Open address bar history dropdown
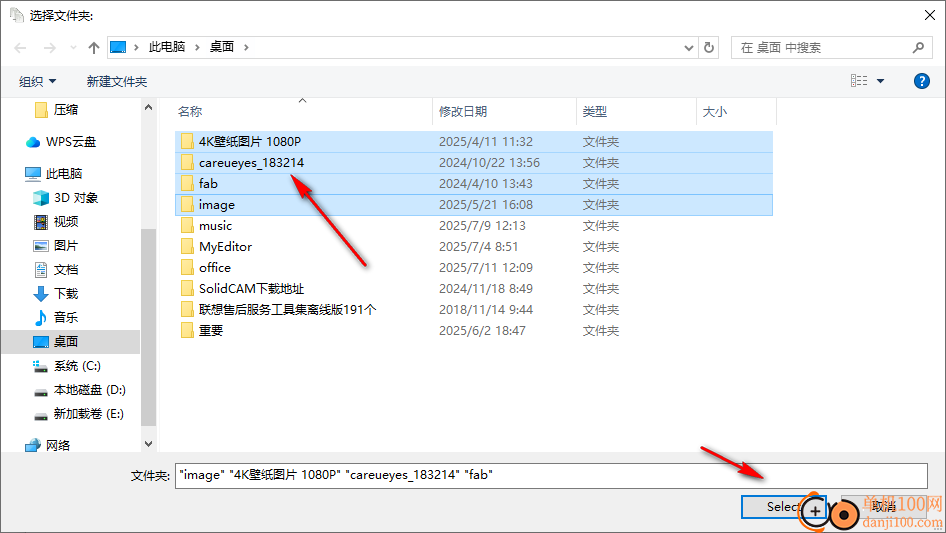Image resolution: width=946 pixels, height=533 pixels. [688, 48]
